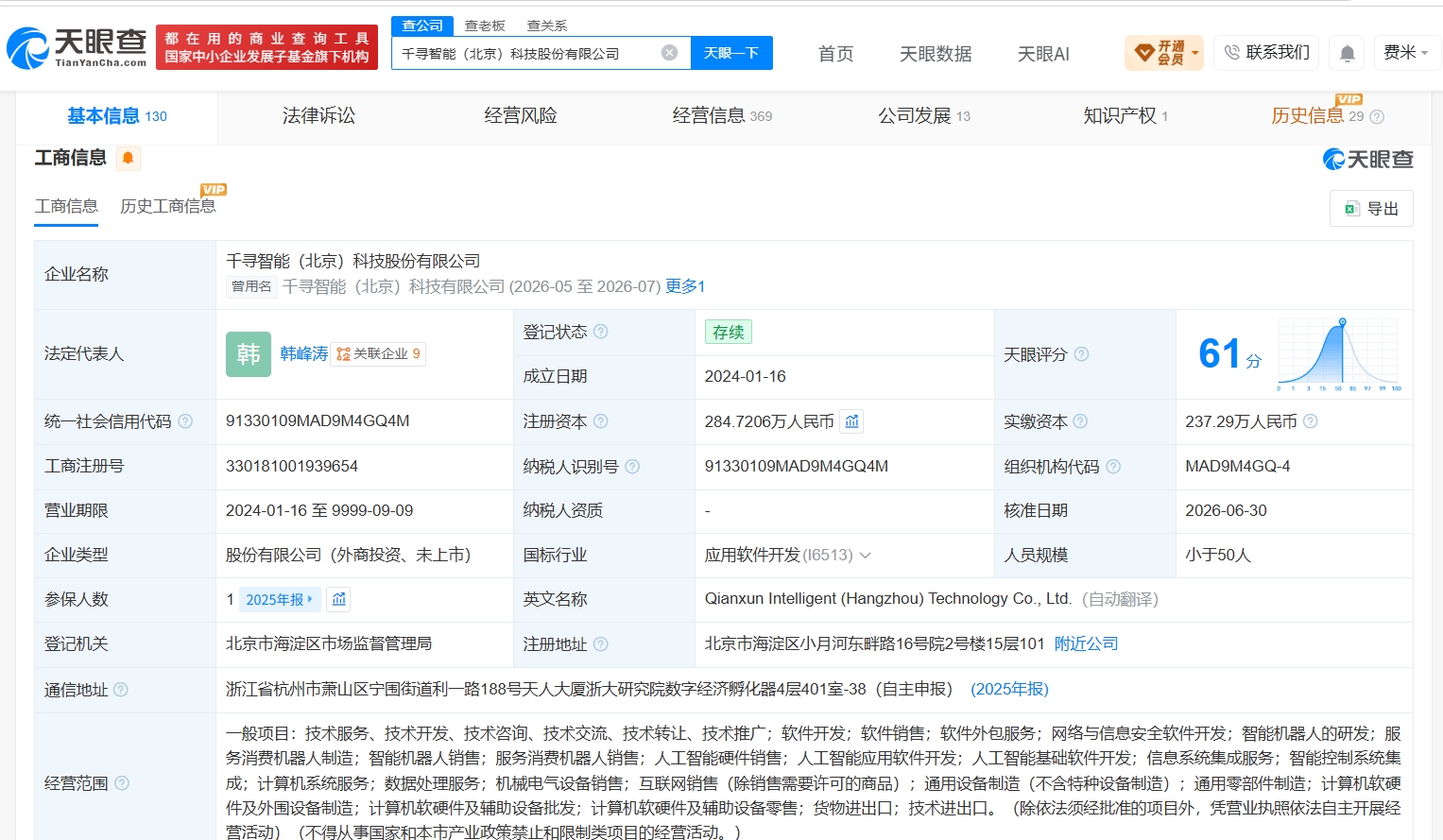The width and height of the screenshot is (1443, 840).
Task: Go to 天眼AI in top navigation
Action: click(1043, 54)
